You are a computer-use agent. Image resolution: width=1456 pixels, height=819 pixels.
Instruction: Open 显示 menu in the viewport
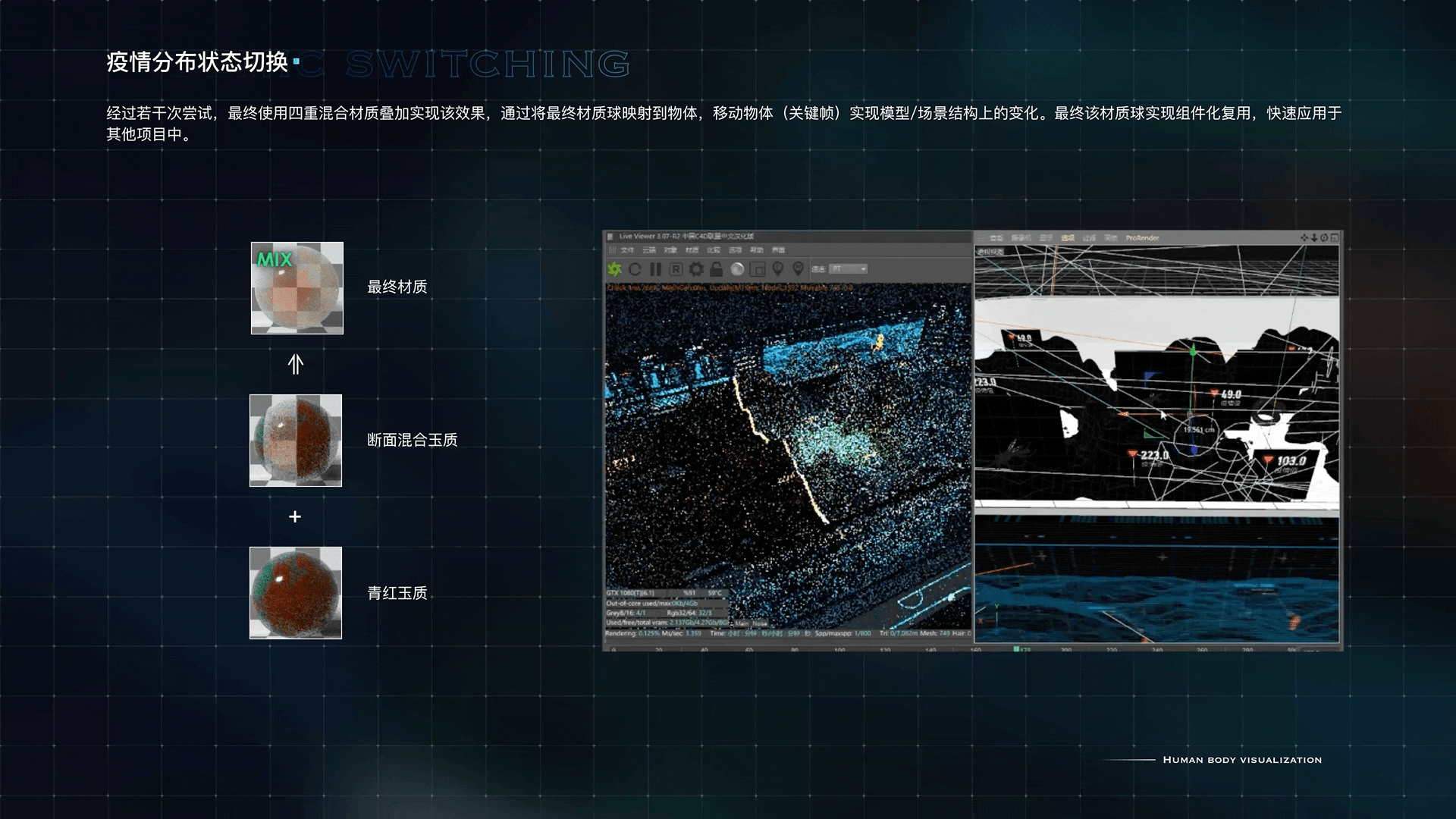1046,238
